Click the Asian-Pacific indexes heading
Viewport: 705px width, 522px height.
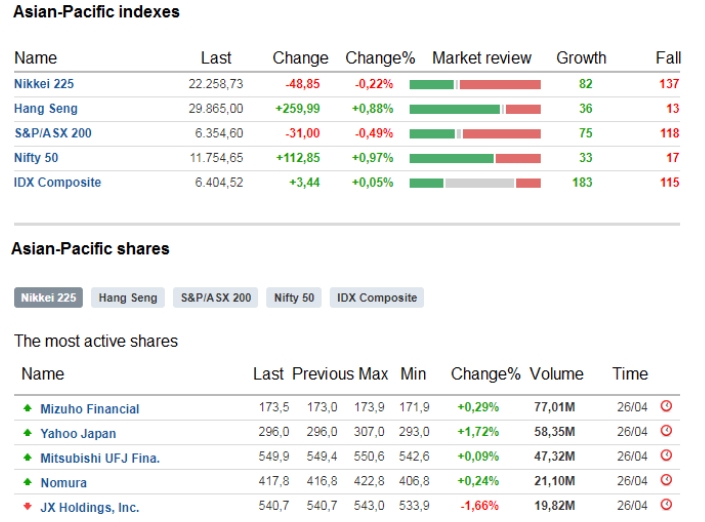coord(96,12)
